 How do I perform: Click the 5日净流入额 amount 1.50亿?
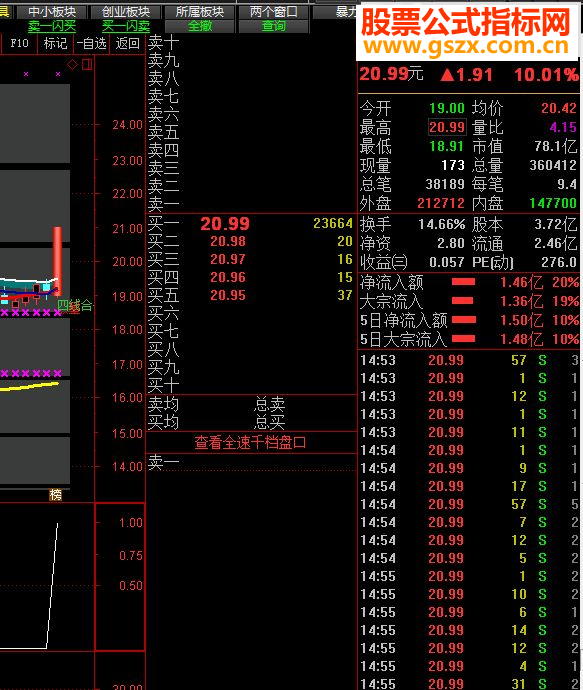click(522, 320)
